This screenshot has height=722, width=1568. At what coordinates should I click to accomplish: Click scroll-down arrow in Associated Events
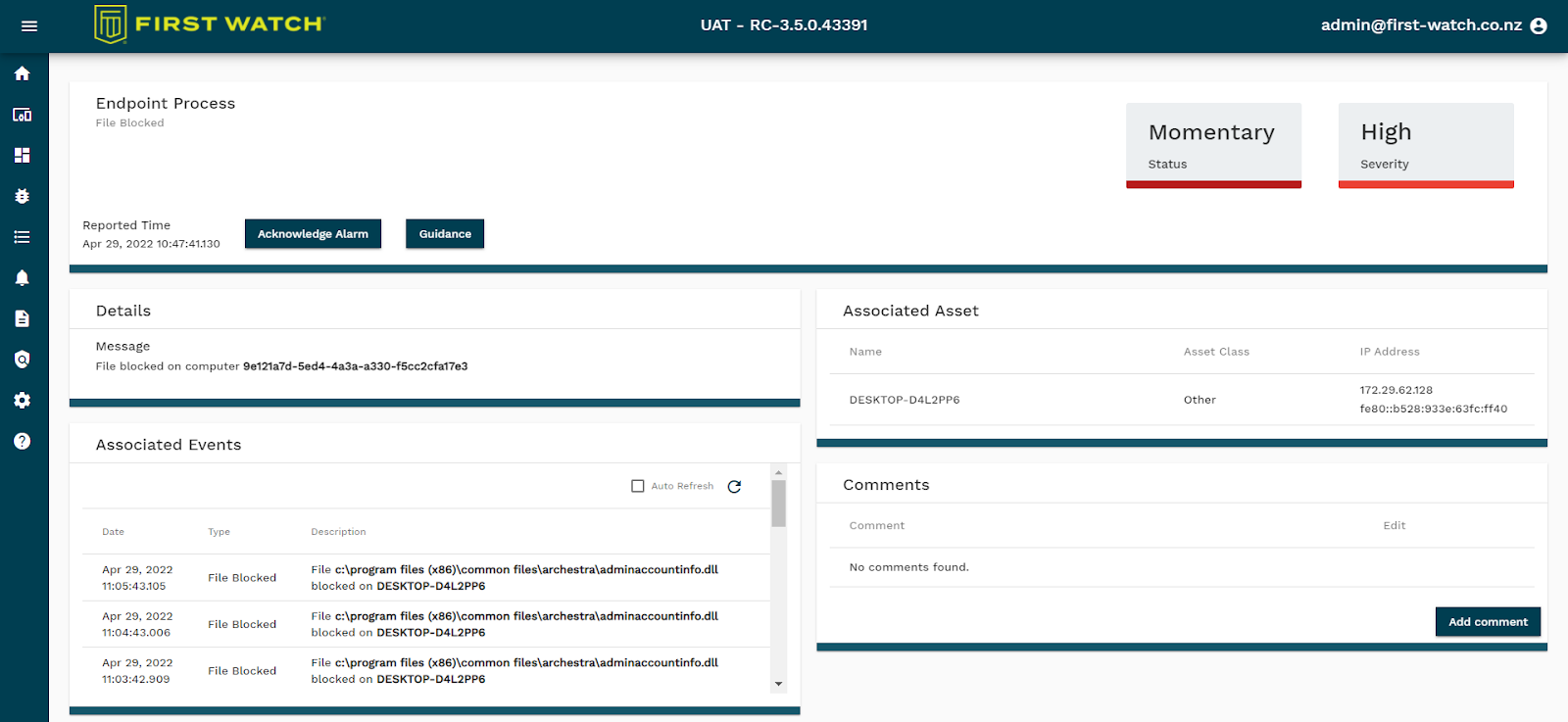point(779,684)
